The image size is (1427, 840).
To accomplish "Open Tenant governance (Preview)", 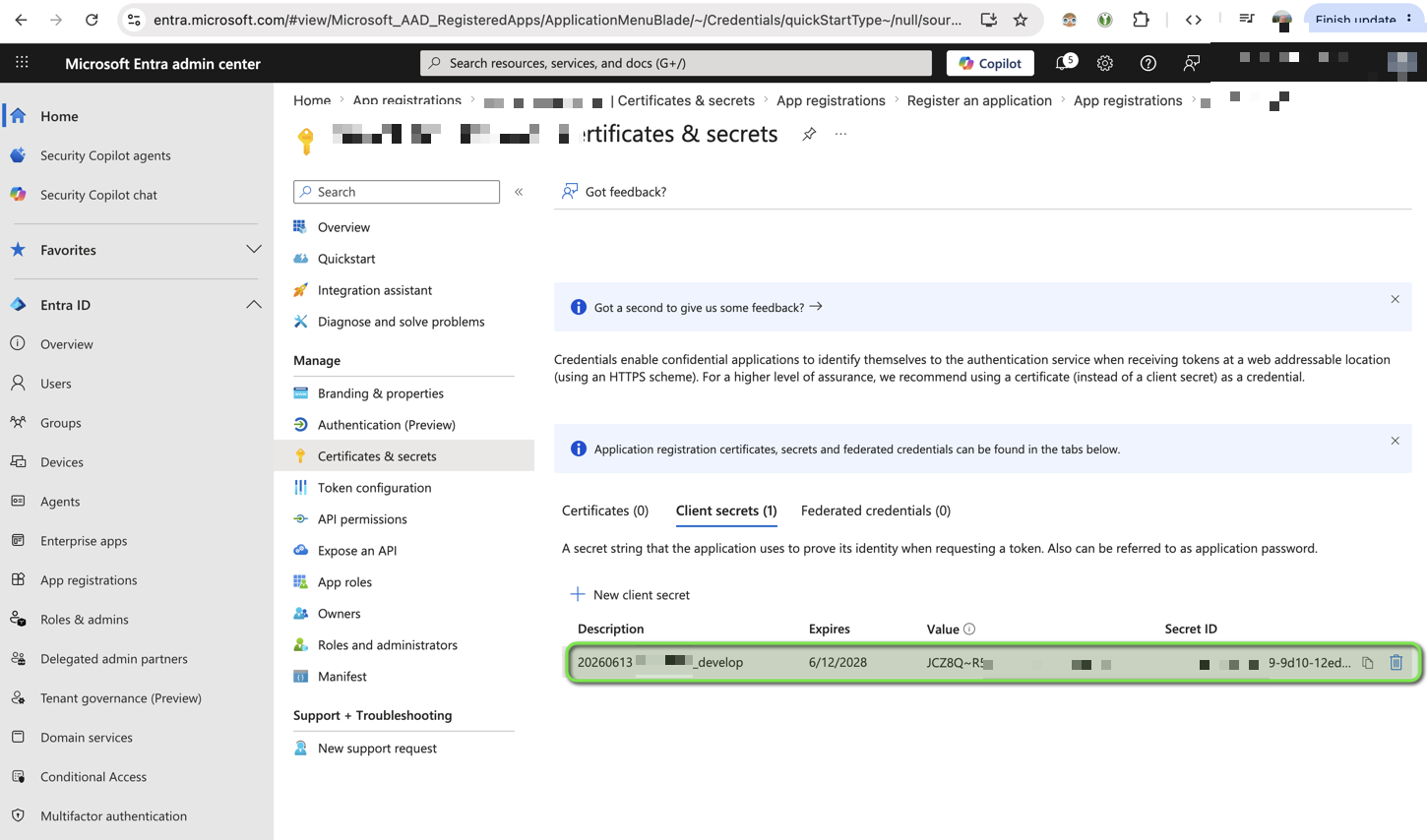I will tap(121, 698).
